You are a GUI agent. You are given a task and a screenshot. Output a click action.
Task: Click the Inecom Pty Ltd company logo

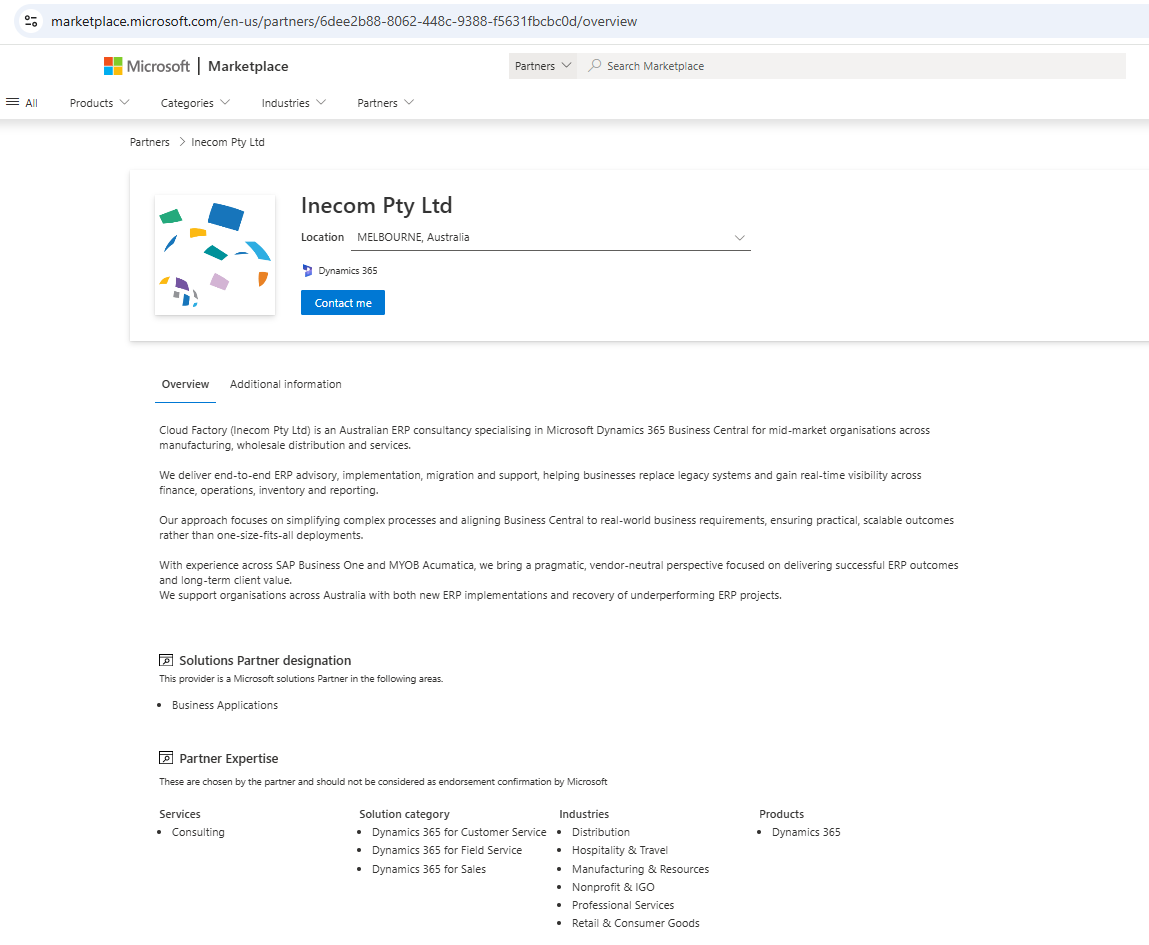tap(214, 254)
